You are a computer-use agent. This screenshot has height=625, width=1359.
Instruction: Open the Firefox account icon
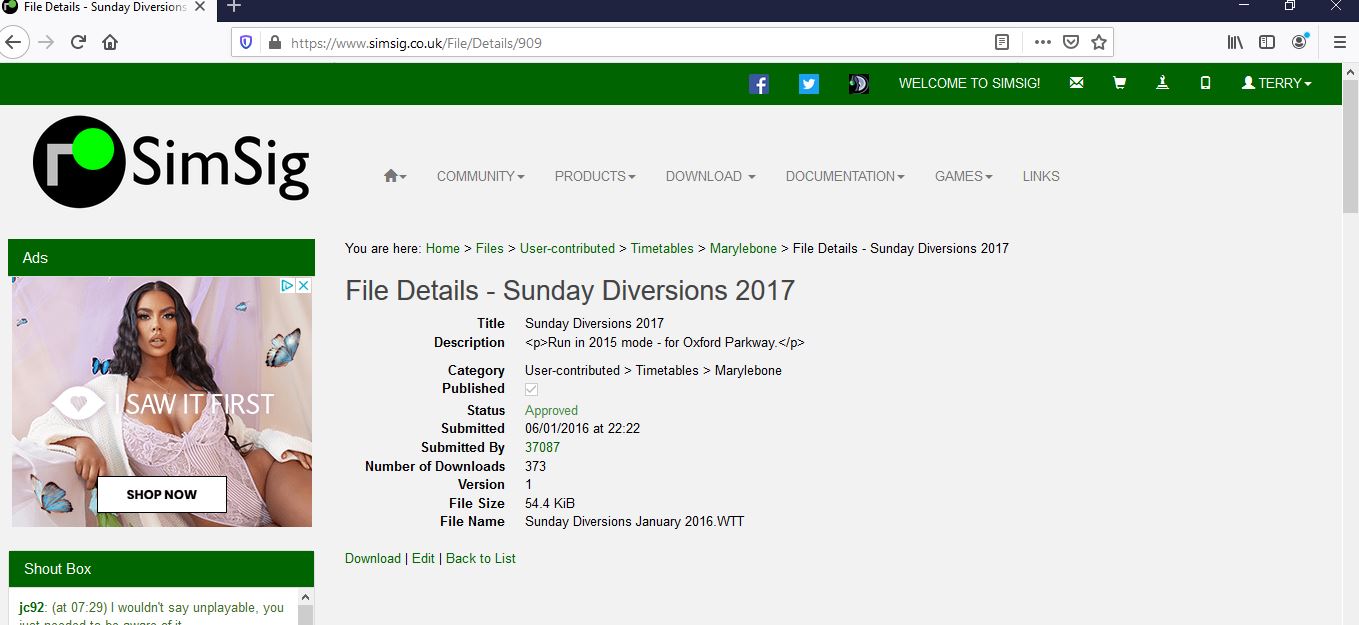[1299, 42]
